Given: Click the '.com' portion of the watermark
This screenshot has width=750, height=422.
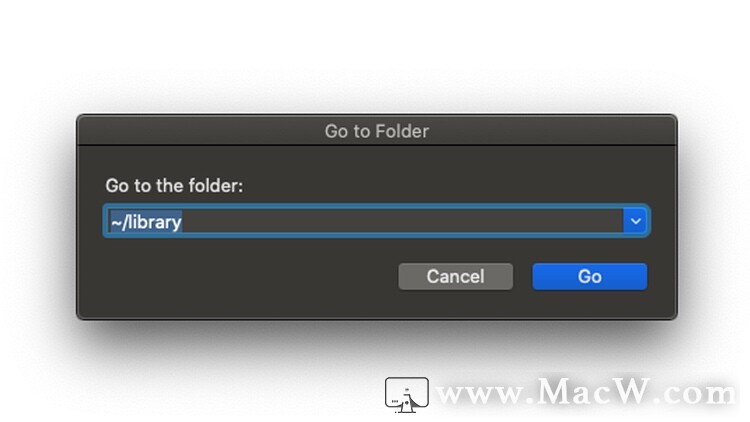Looking at the screenshot, I should pyautogui.click(x=697, y=395).
